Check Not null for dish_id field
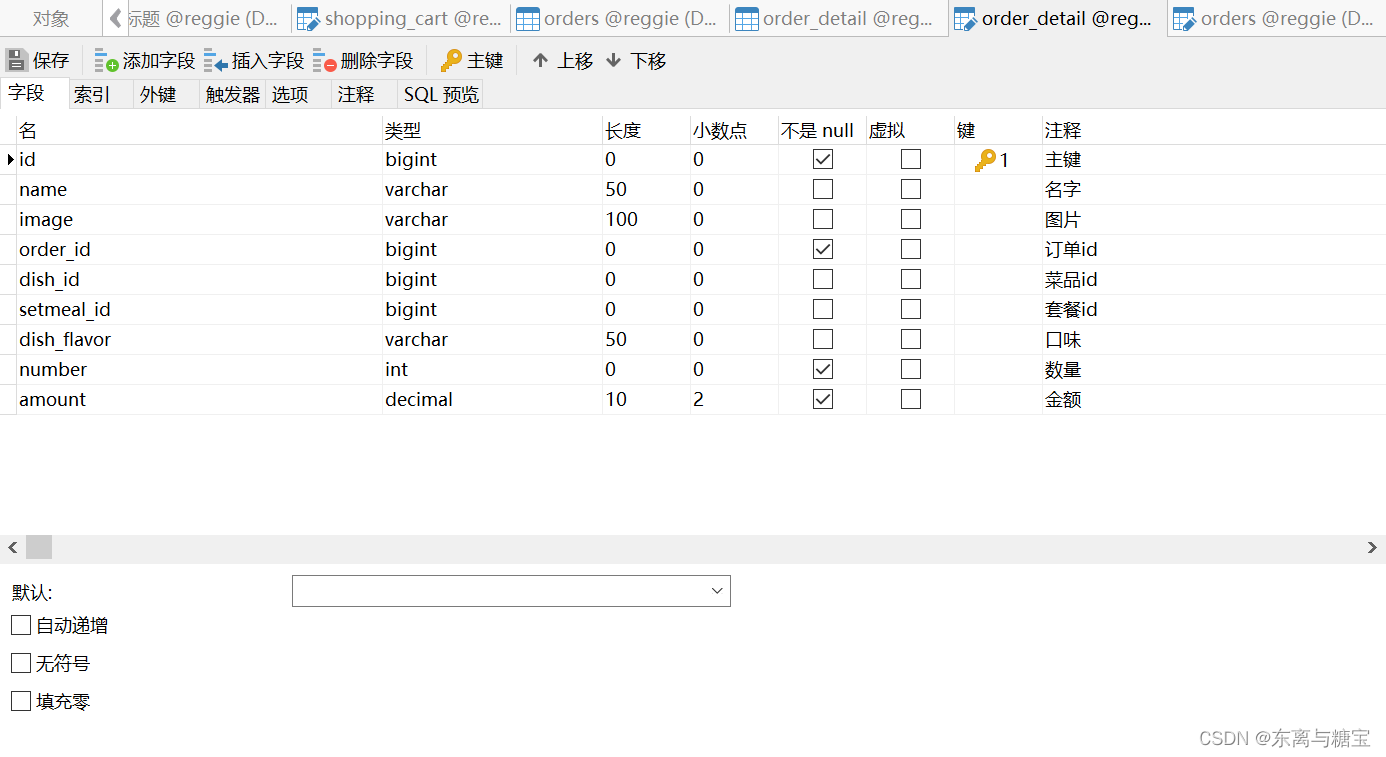 click(823, 279)
